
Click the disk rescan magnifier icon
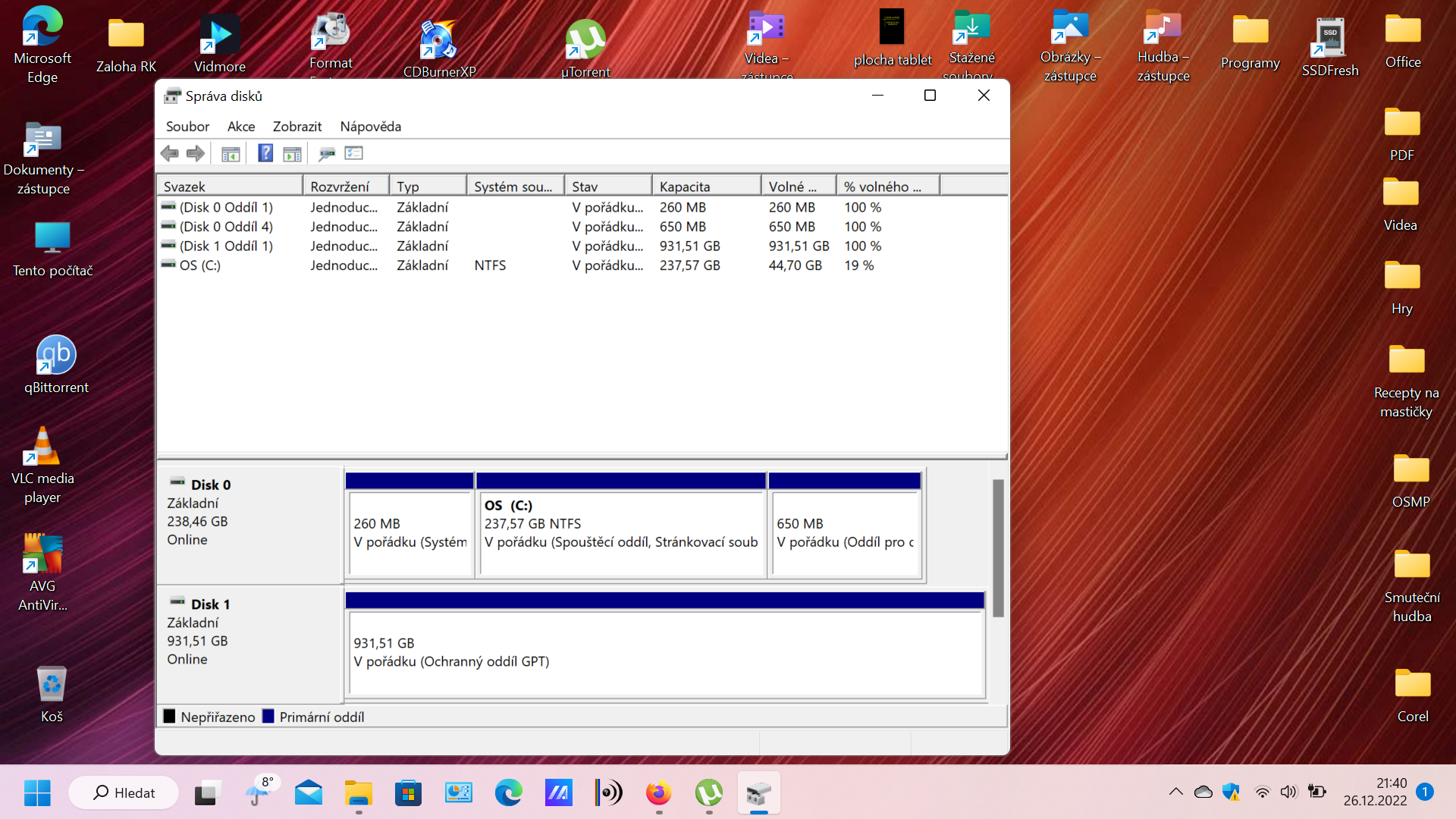[x=327, y=154]
